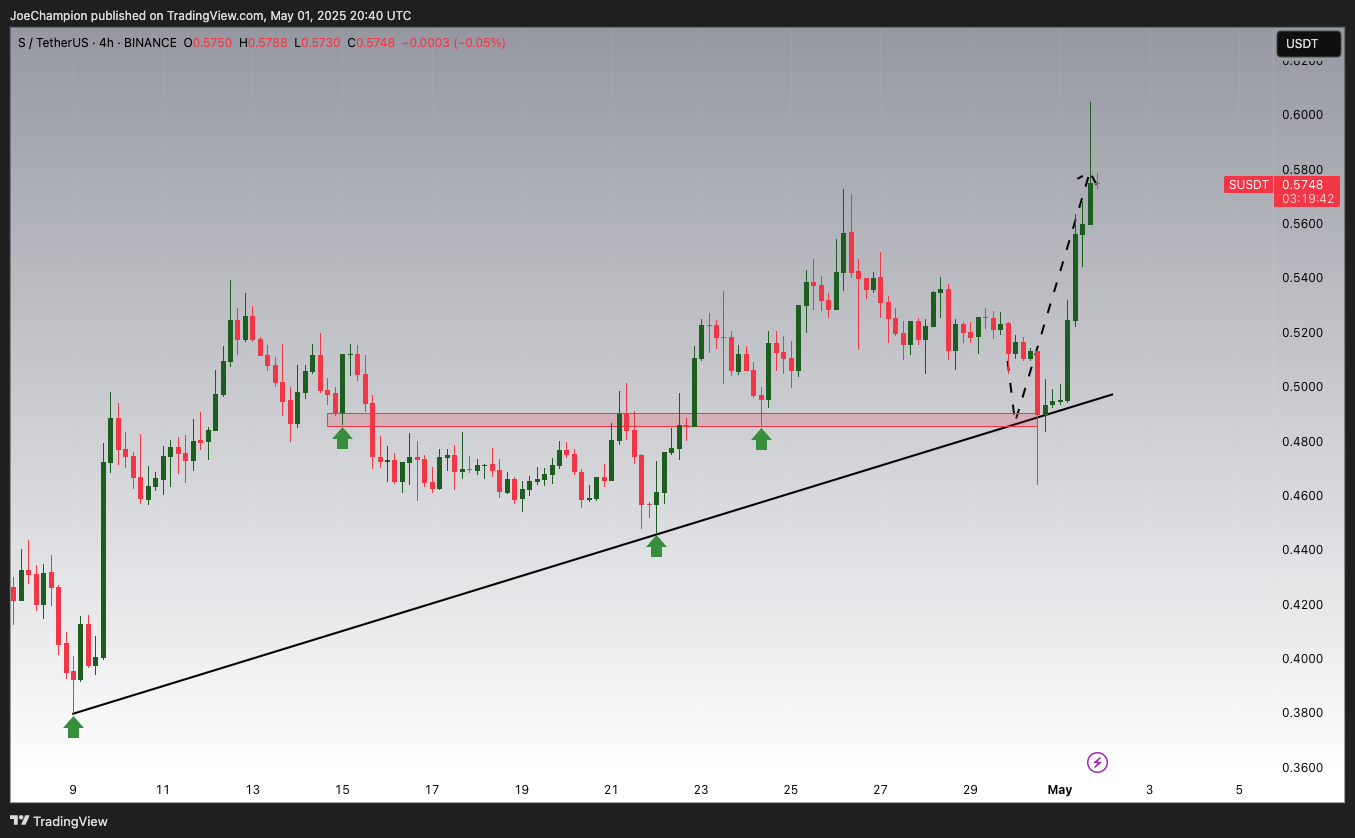
Task: Click the current price label 0.5748
Action: [x=1305, y=184]
